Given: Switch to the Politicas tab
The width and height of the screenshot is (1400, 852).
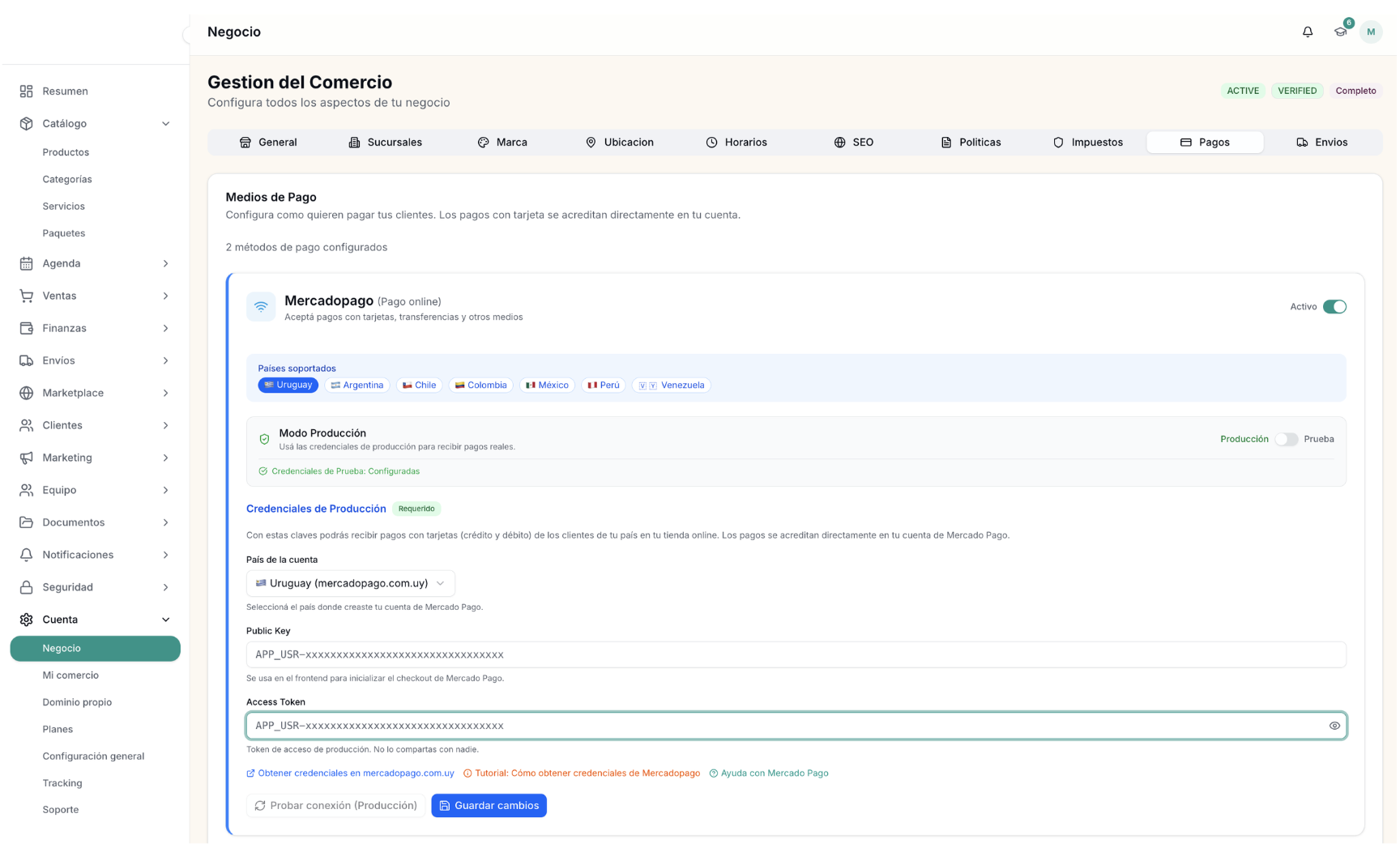Looking at the screenshot, I should tap(971, 143).
